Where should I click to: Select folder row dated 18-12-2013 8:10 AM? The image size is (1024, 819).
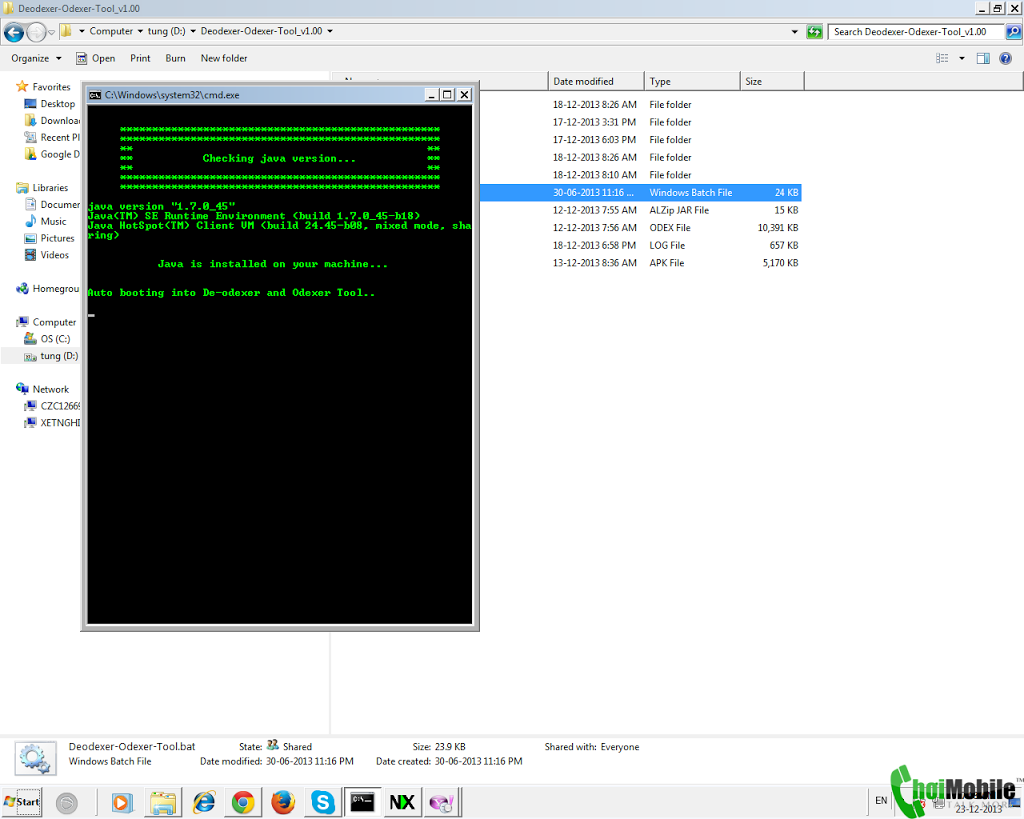(640, 175)
